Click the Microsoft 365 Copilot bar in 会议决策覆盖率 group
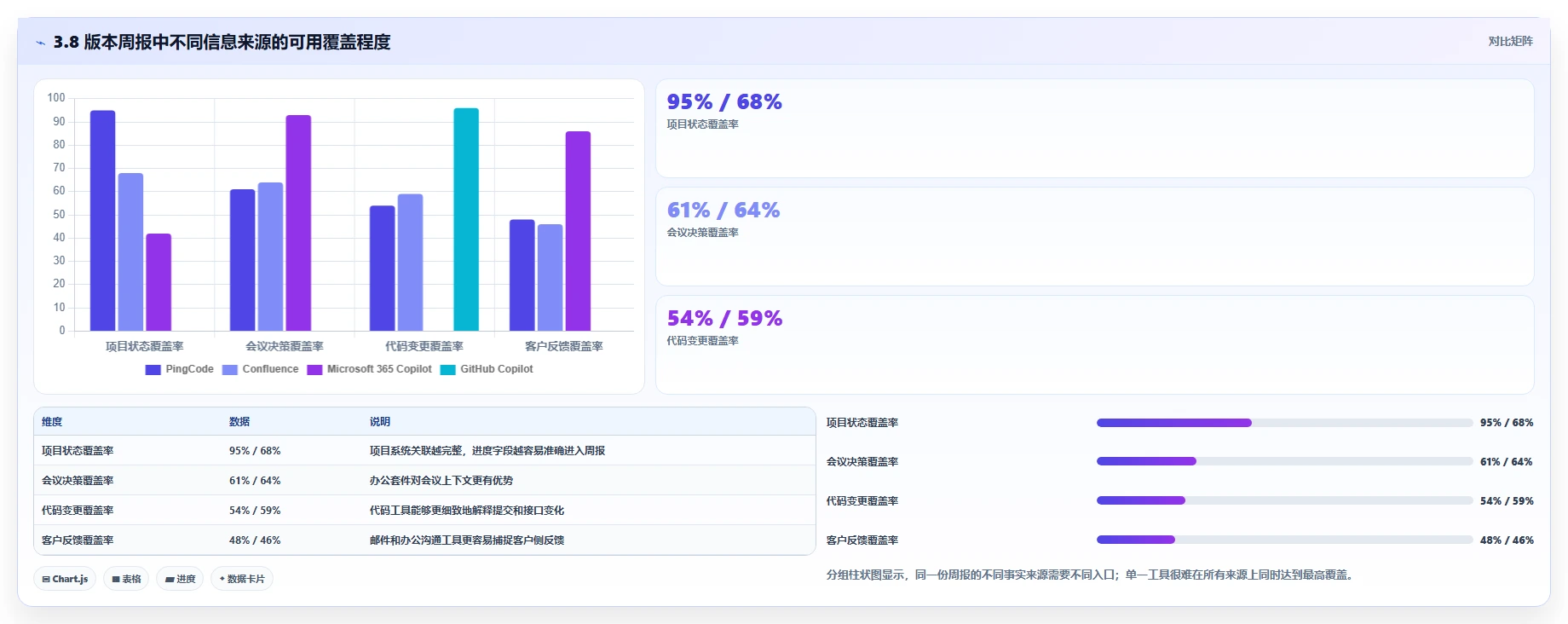The height and width of the screenshot is (624, 1568). coord(298,222)
